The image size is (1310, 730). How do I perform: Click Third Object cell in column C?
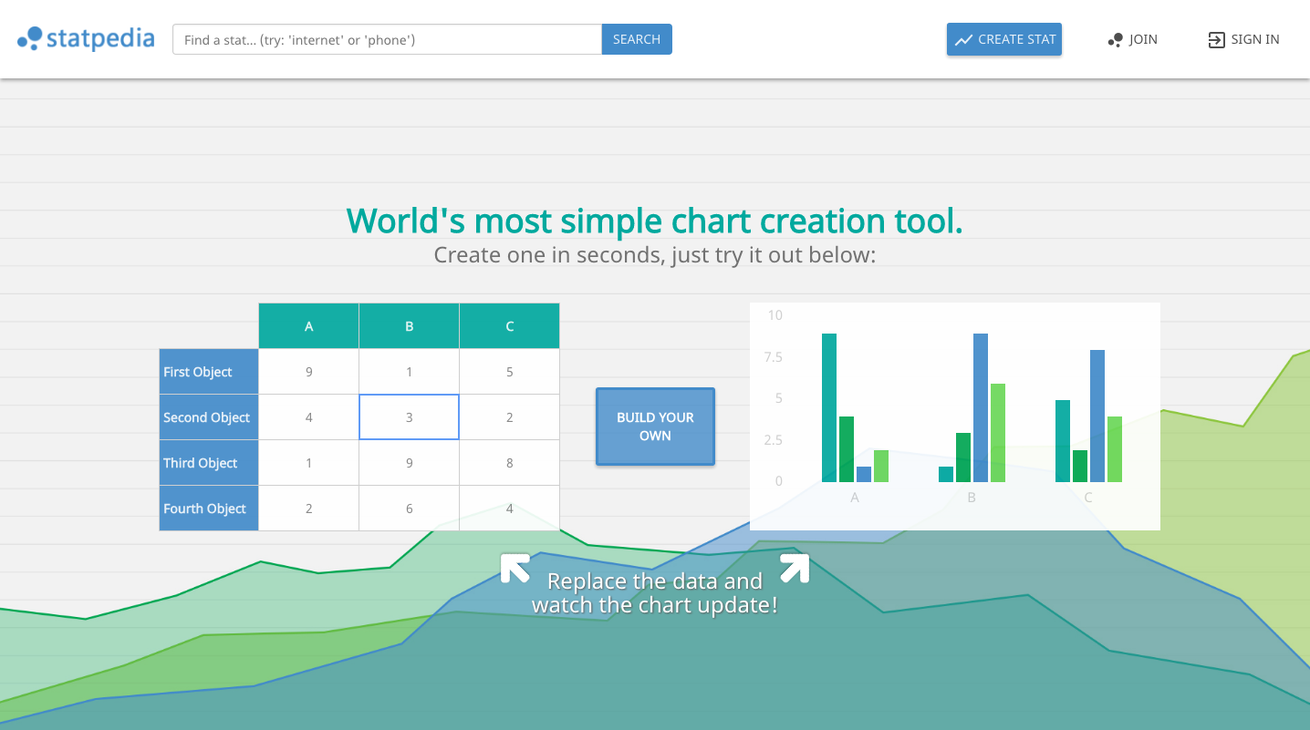(x=510, y=463)
